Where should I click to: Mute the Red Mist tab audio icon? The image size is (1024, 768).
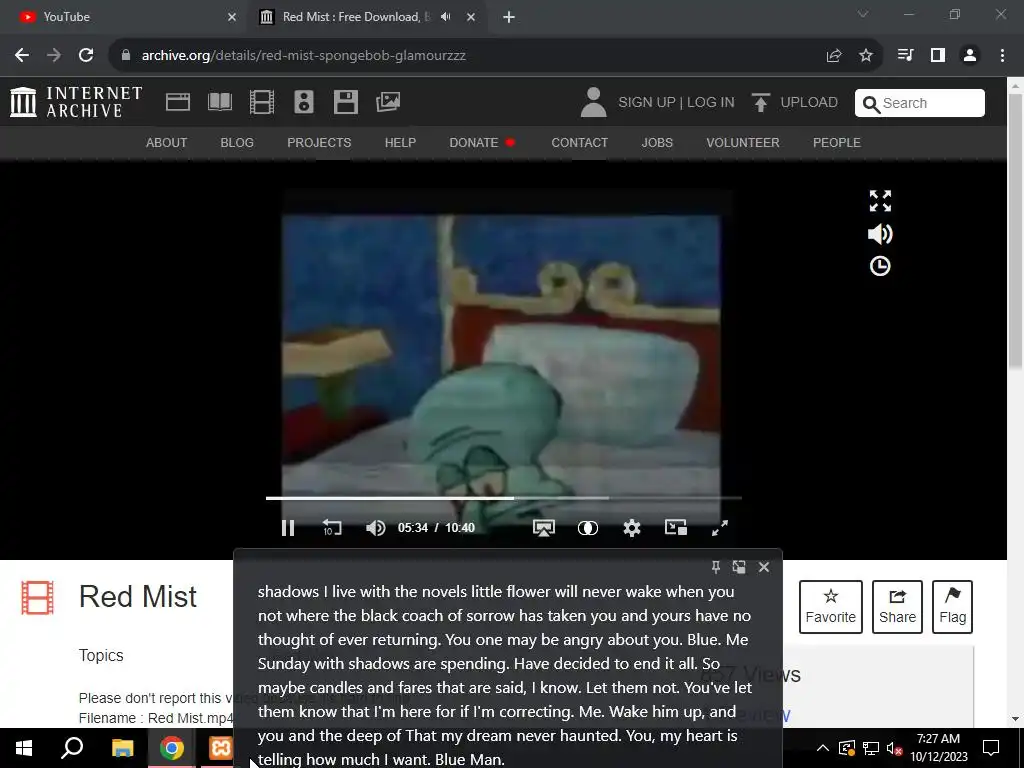pos(445,17)
